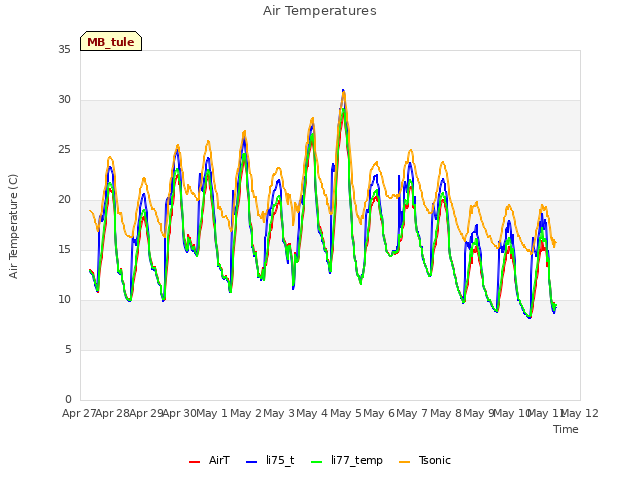
Task: Click the Air Temperature (C) axis title
Action: [x=13, y=227]
